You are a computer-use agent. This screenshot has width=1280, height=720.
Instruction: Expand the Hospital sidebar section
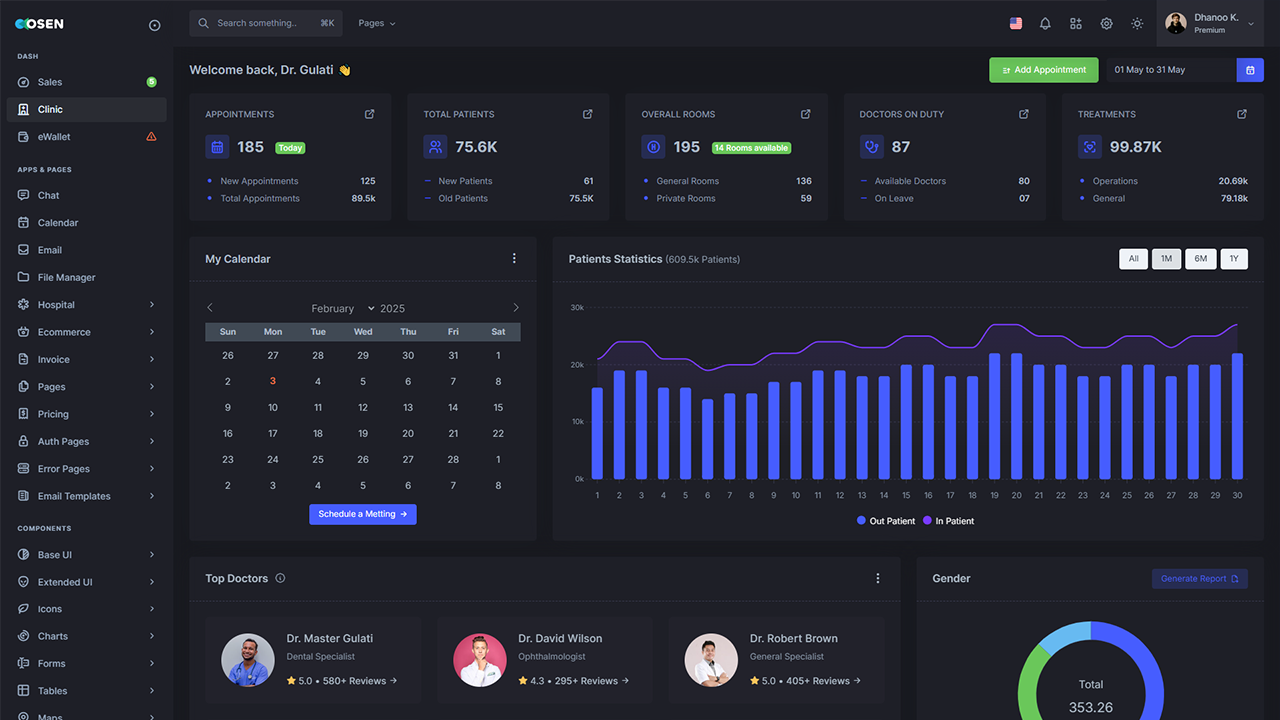[54, 304]
